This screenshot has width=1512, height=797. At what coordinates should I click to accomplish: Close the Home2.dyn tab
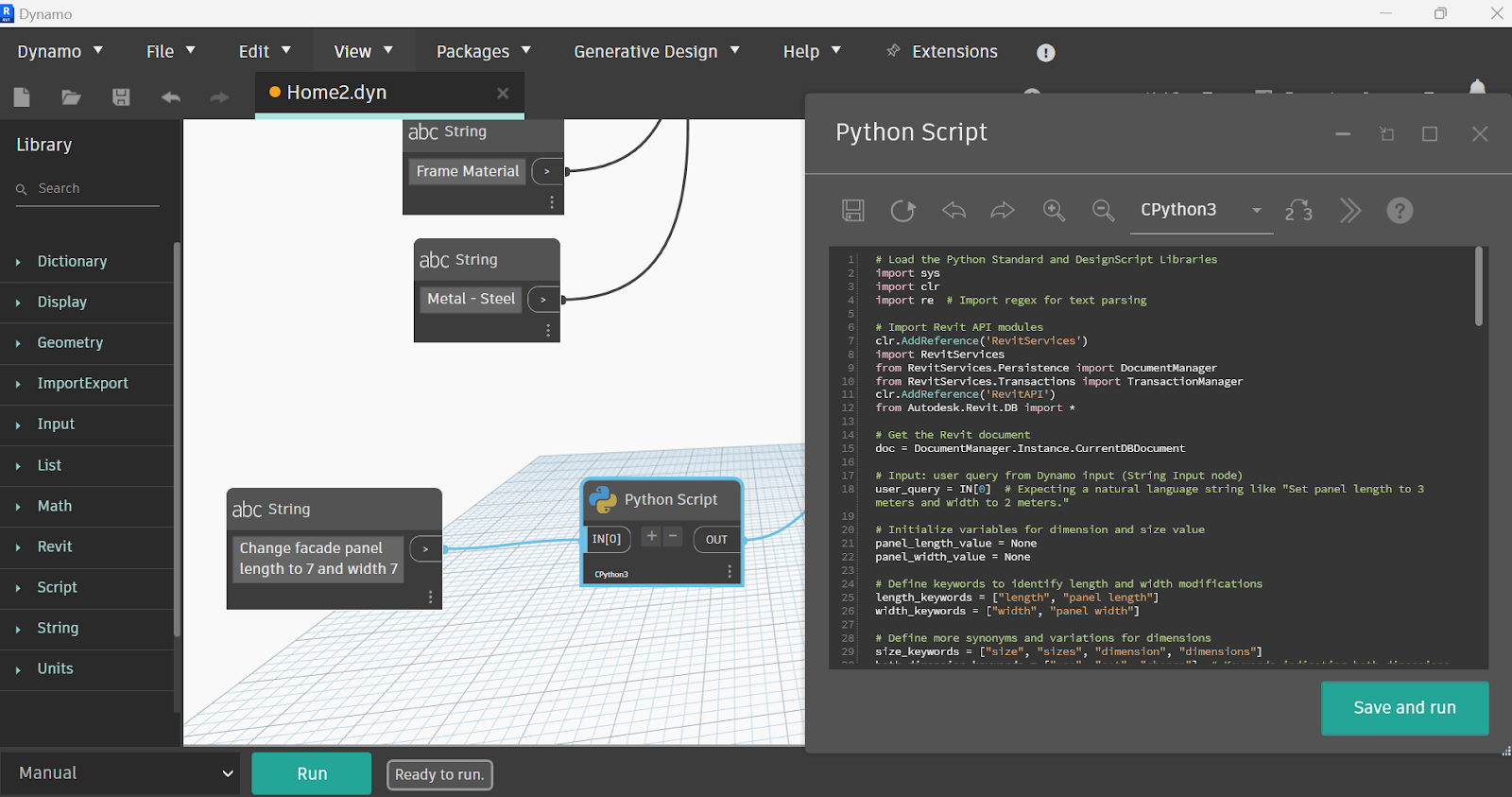[503, 93]
